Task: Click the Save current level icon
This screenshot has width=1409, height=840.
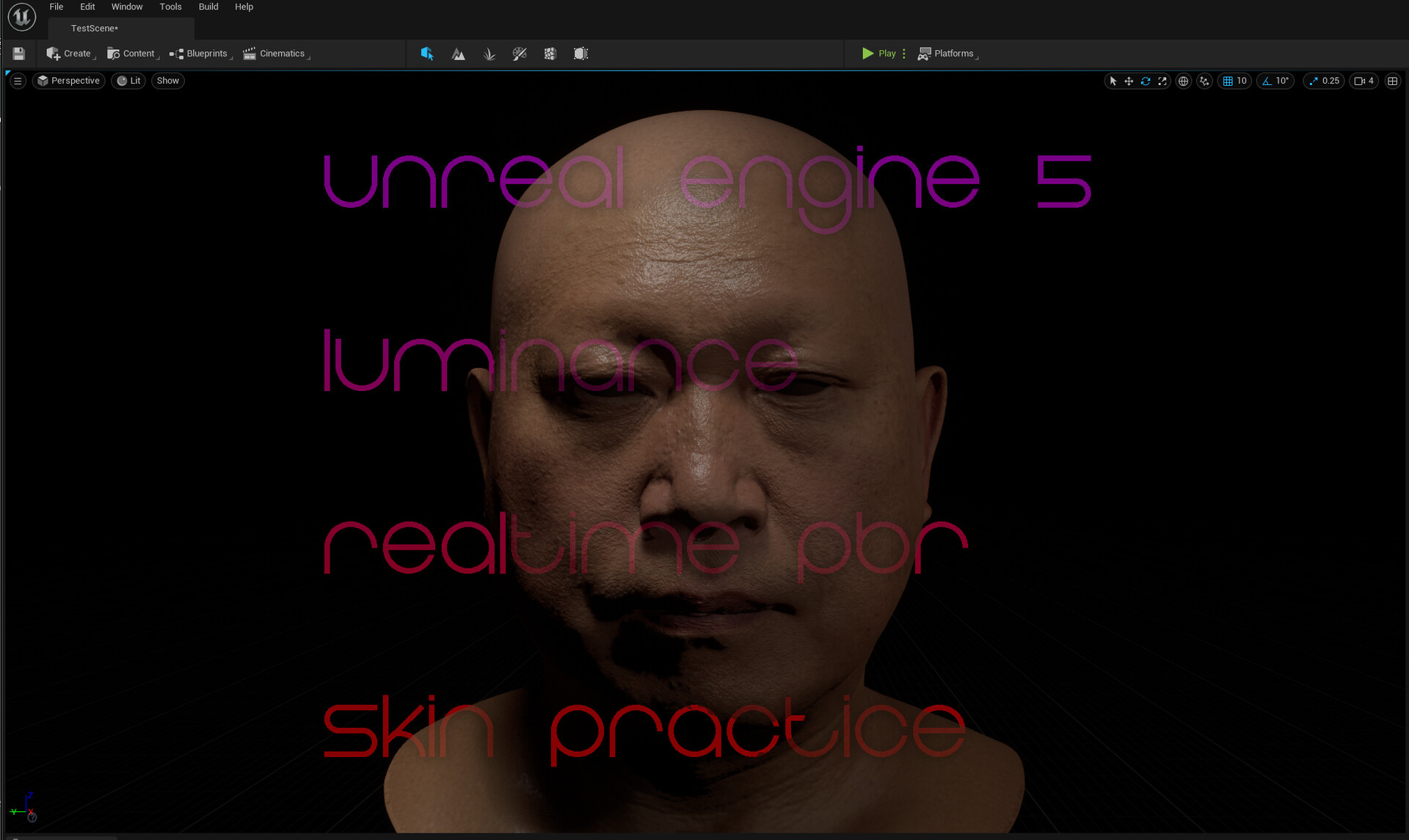Action: coord(18,53)
